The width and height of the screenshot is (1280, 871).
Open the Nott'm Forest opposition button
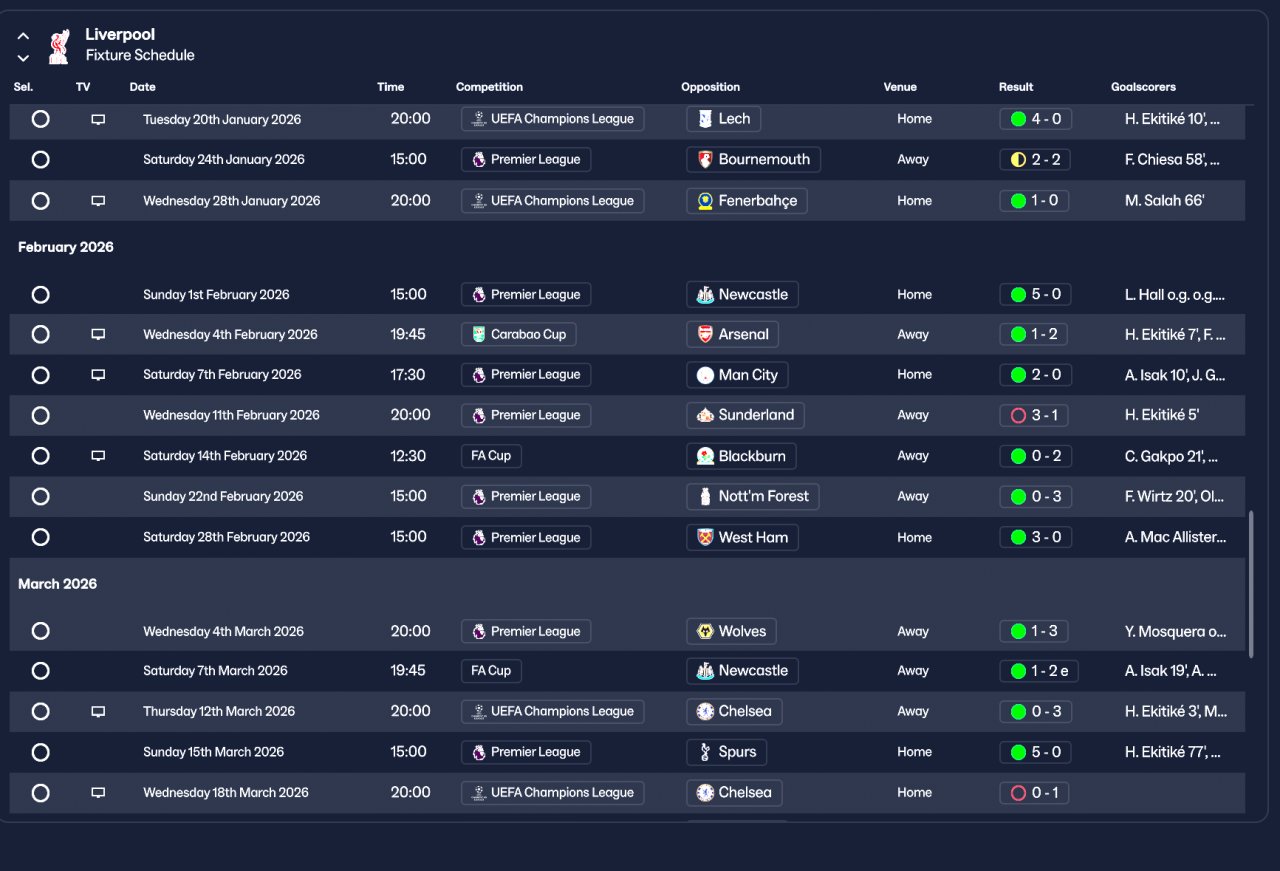pyautogui.click(x=753, y=496)
